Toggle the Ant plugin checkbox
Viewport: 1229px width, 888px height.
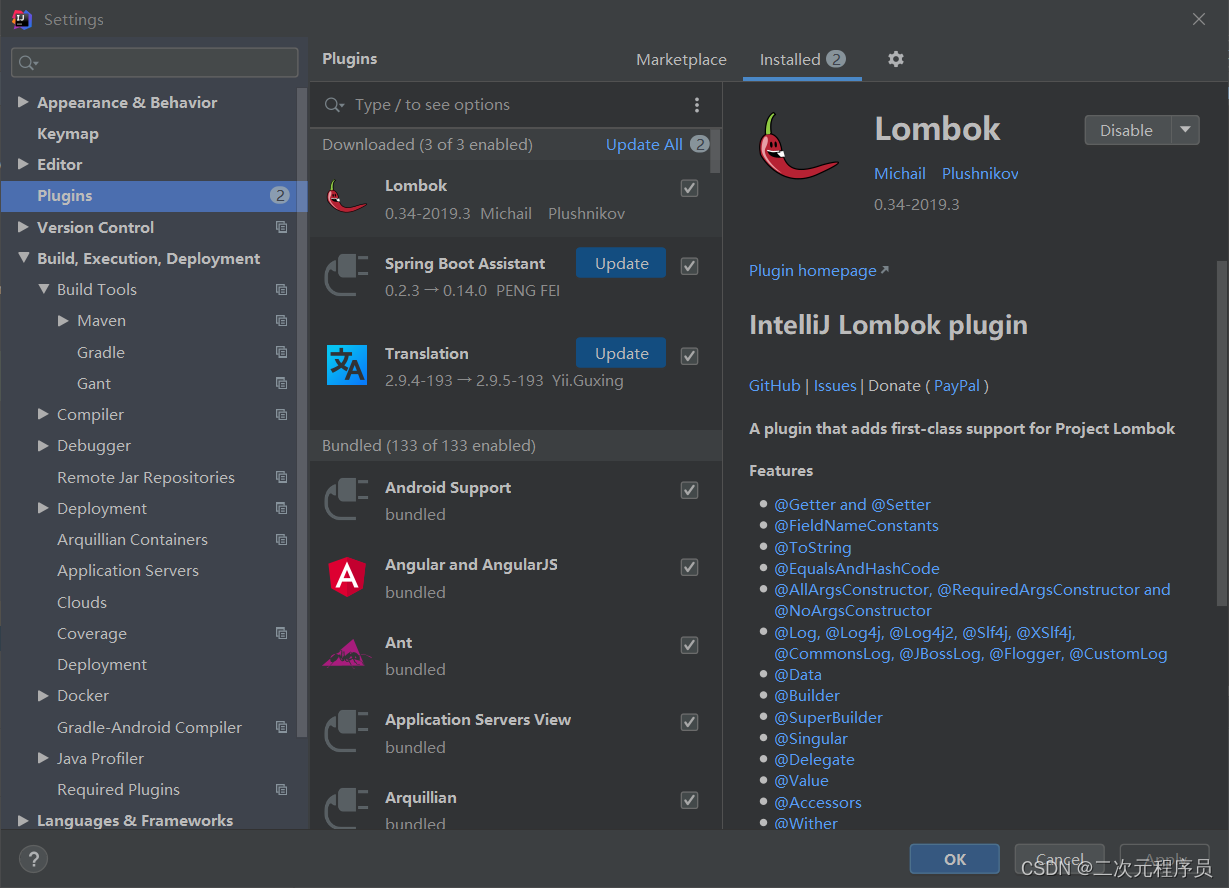(x=689, y=645)
